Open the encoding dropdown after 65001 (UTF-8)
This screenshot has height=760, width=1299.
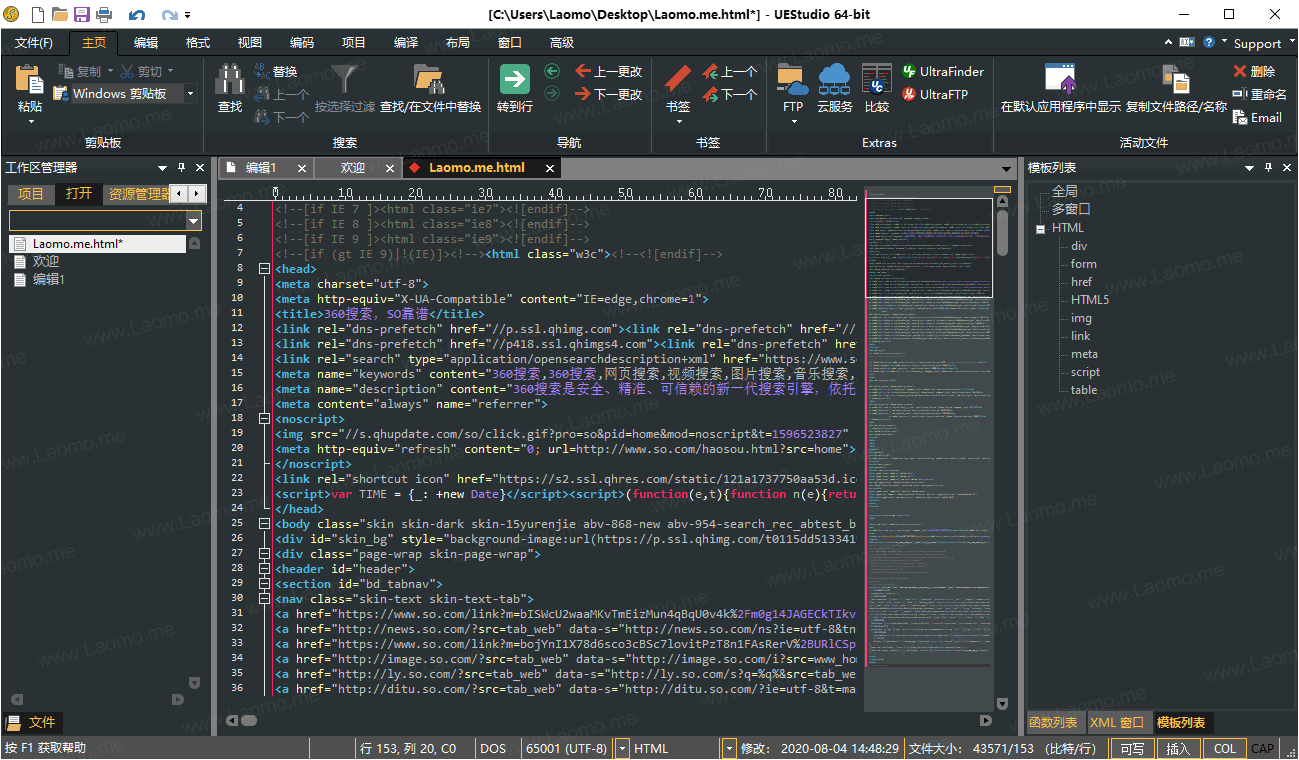coord(623,748)
